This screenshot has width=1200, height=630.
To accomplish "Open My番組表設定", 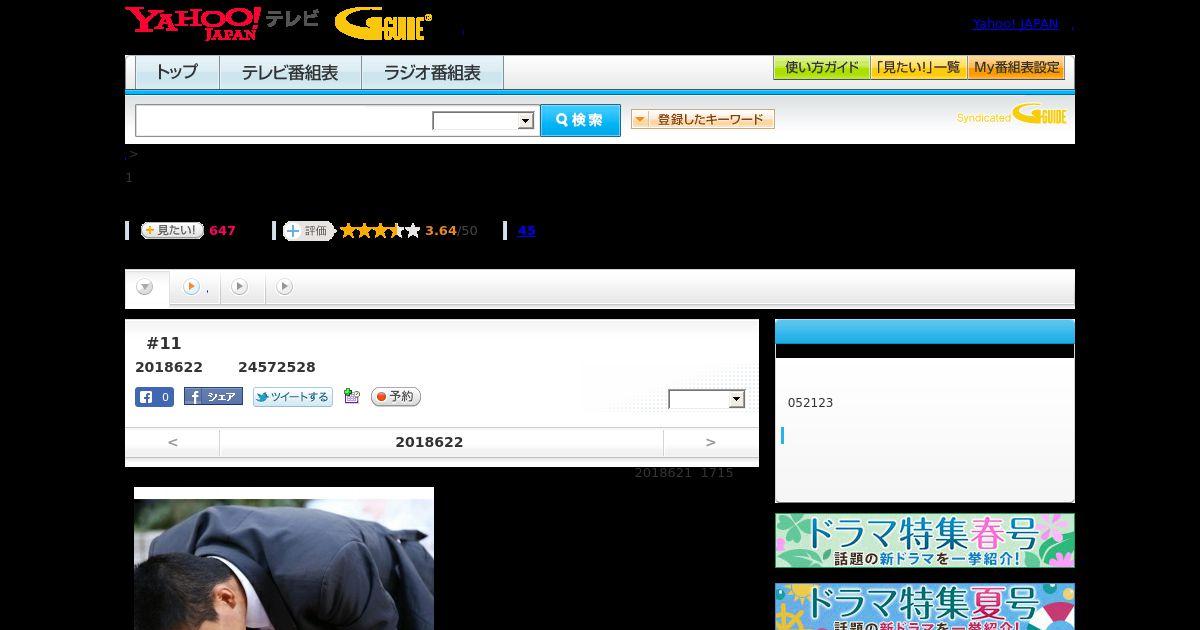I will [1016, 68].
